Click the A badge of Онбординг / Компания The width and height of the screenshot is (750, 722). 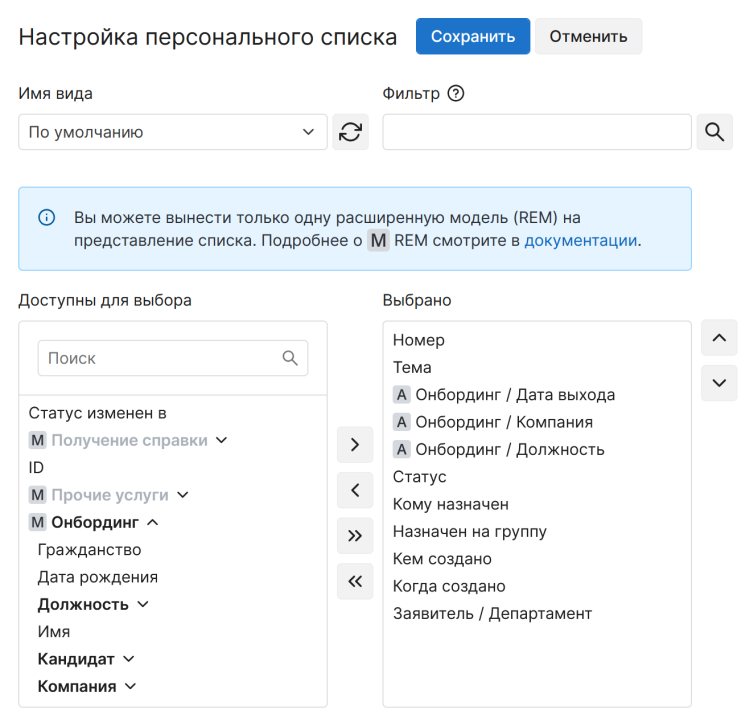tap(402, 422)
